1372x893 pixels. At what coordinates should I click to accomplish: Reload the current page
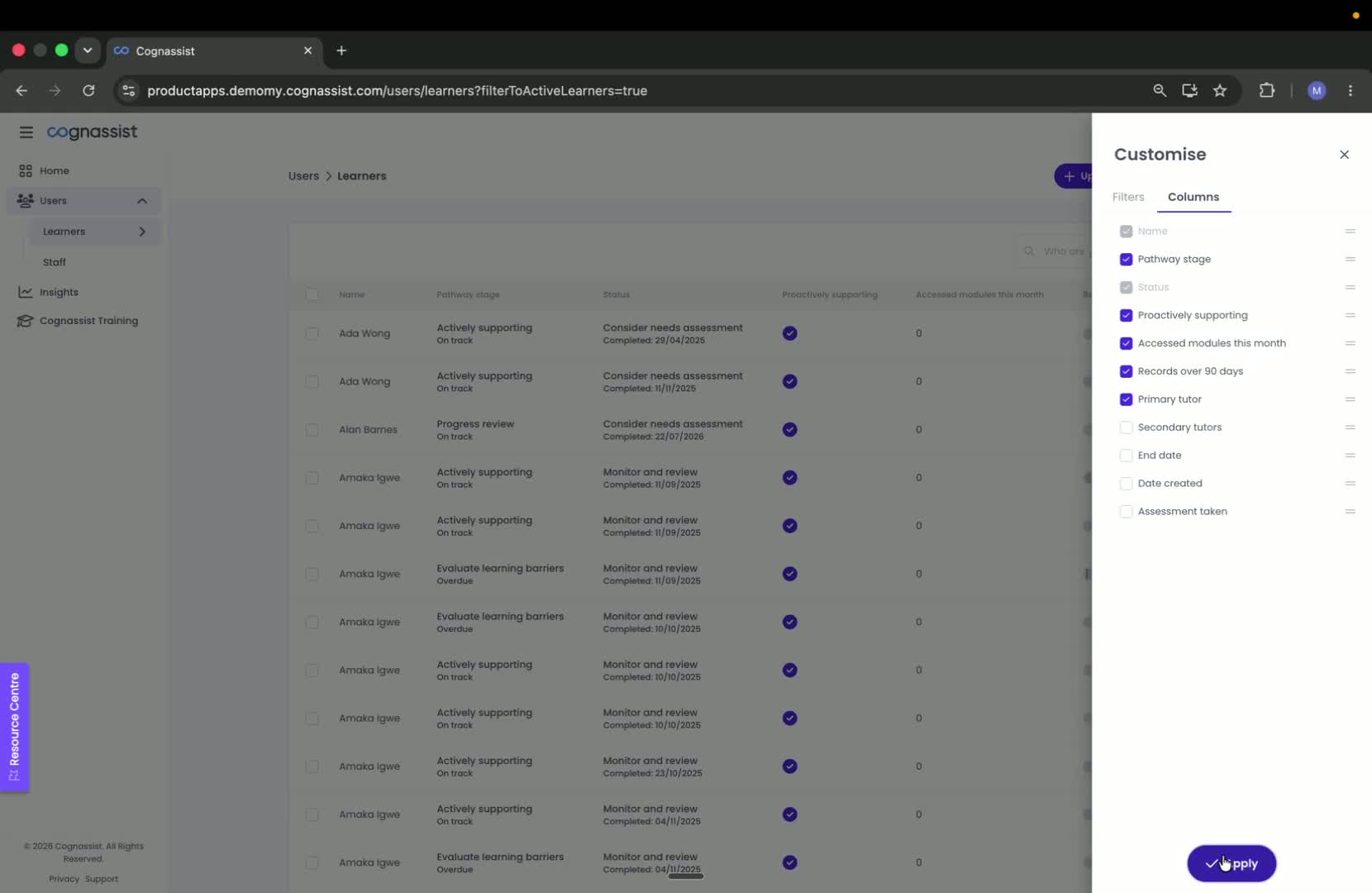(88, 91)
